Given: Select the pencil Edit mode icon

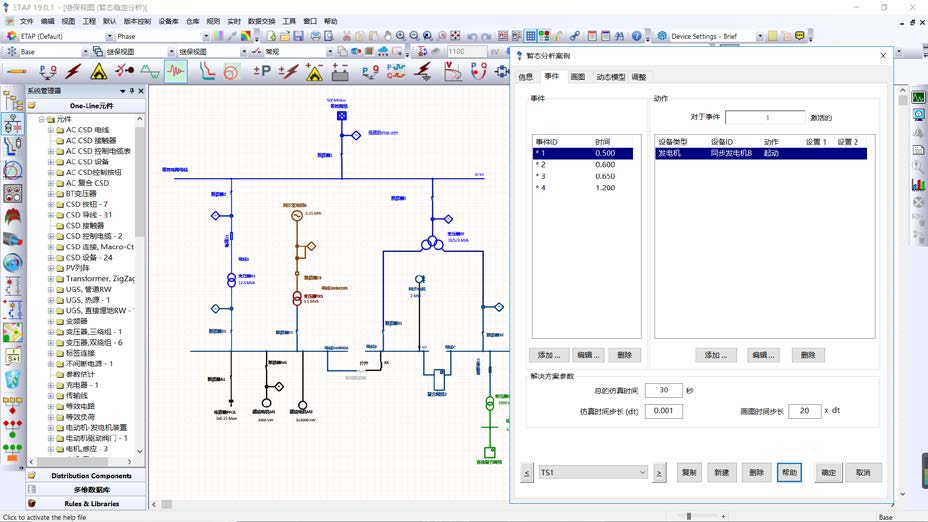Looking at the screenshot, I should point(17,72).
